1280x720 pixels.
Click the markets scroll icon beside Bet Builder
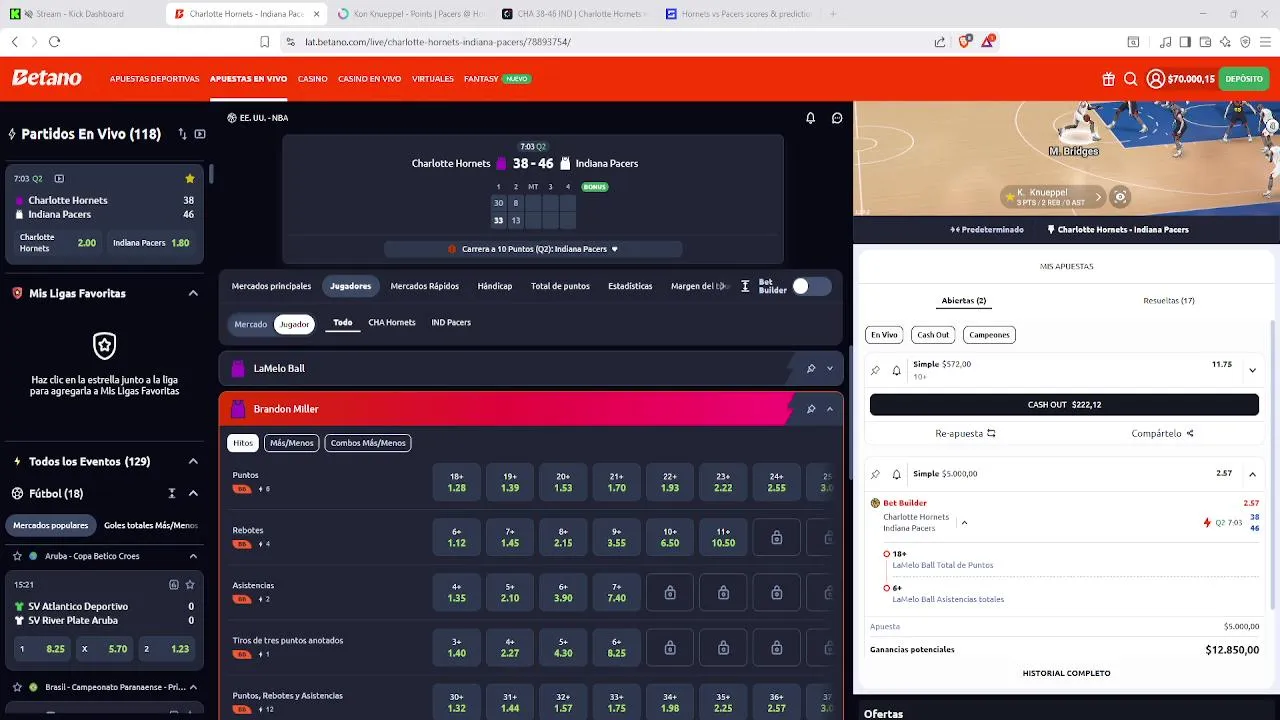coord(745,286)
